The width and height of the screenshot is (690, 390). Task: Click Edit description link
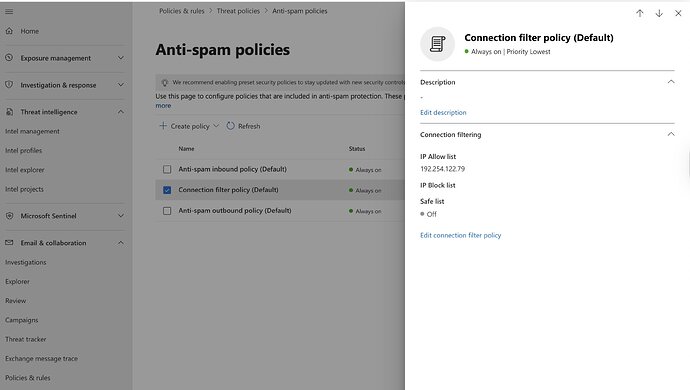point(443,113)
